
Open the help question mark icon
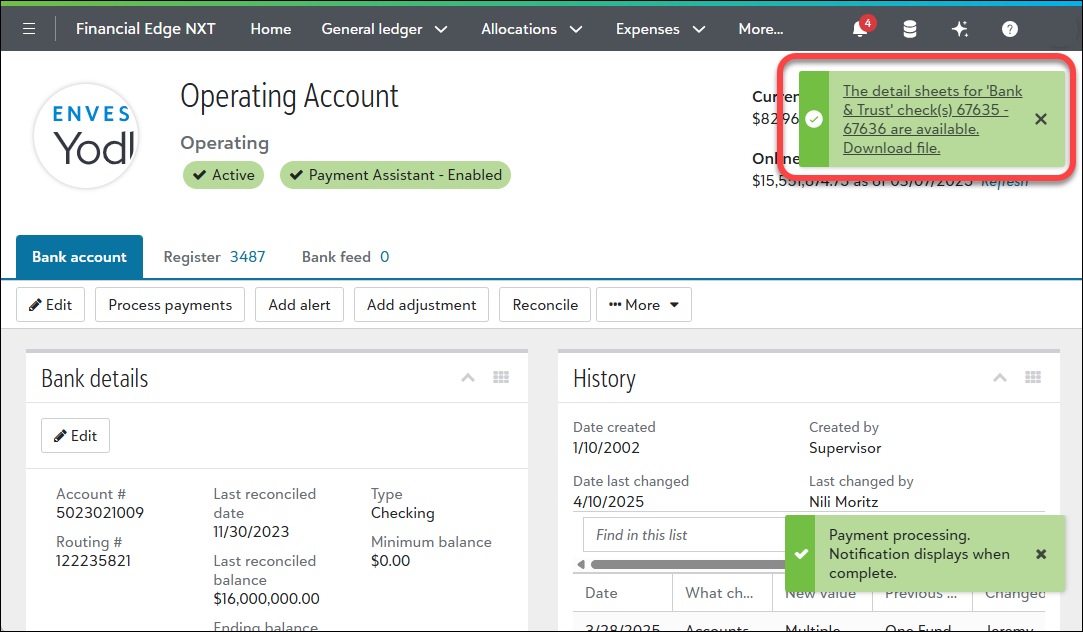point(1010,29)
